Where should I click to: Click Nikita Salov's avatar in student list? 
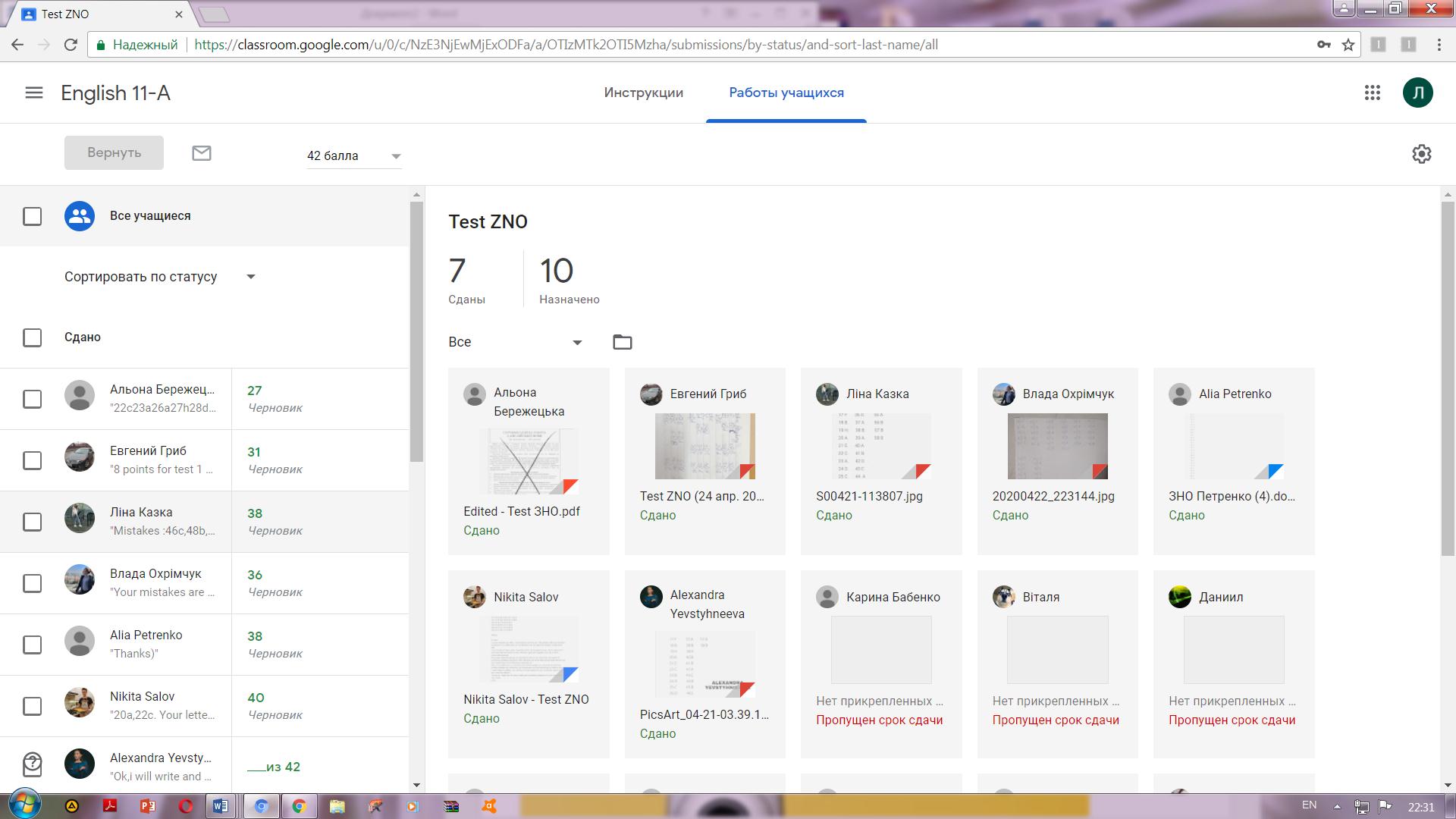point(80,703)
